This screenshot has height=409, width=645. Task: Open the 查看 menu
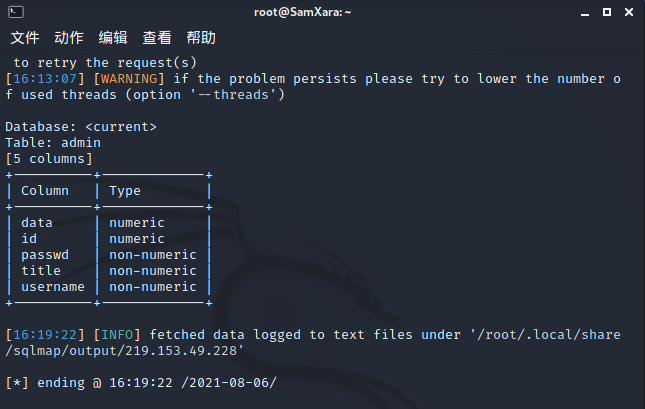pos(157,38)
